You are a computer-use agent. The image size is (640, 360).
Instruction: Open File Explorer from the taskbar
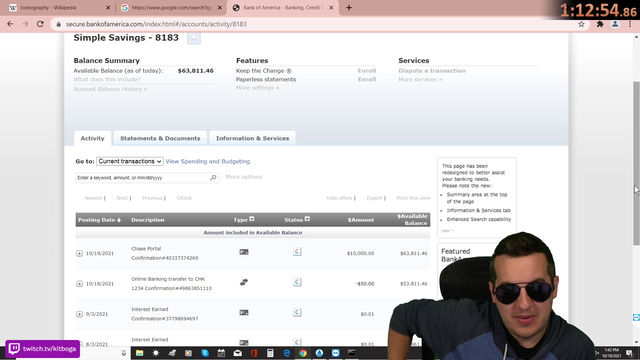click(x=140, y=353)
